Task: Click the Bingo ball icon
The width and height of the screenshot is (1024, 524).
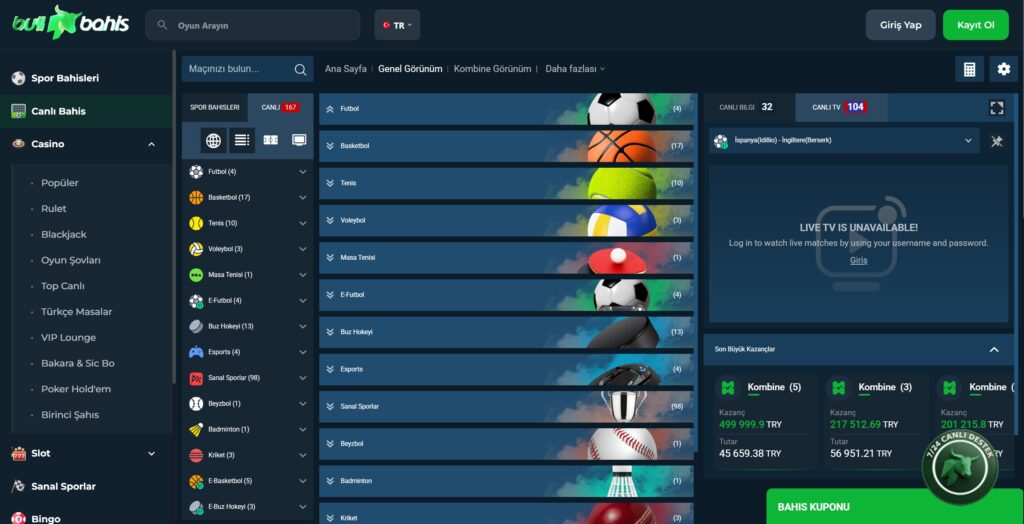Action: (18, 518)
